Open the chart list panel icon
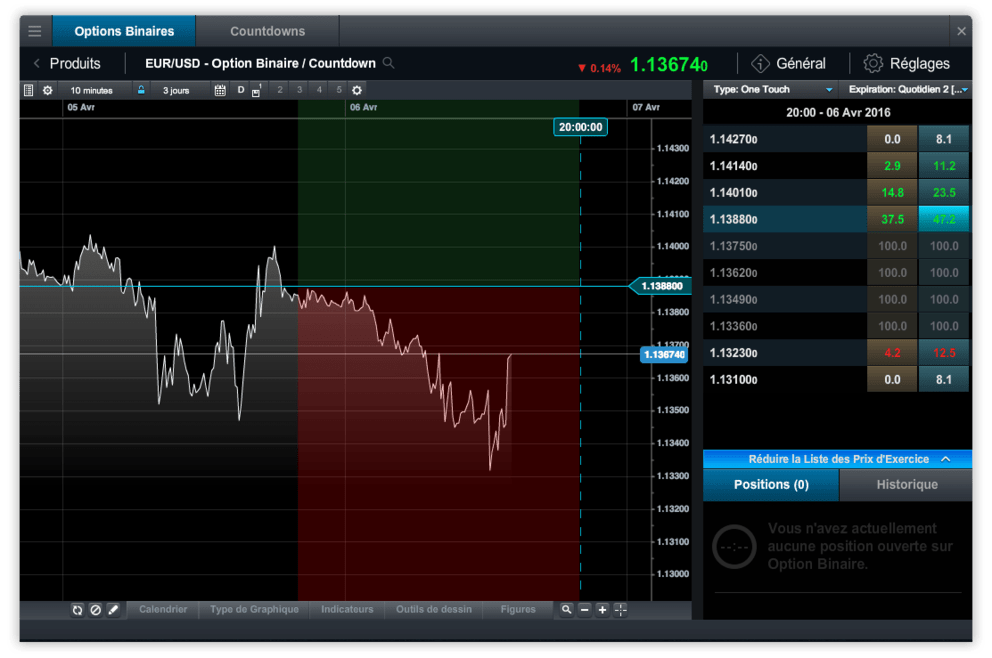Viewport: 992px width, 658px height. [28, 90]
